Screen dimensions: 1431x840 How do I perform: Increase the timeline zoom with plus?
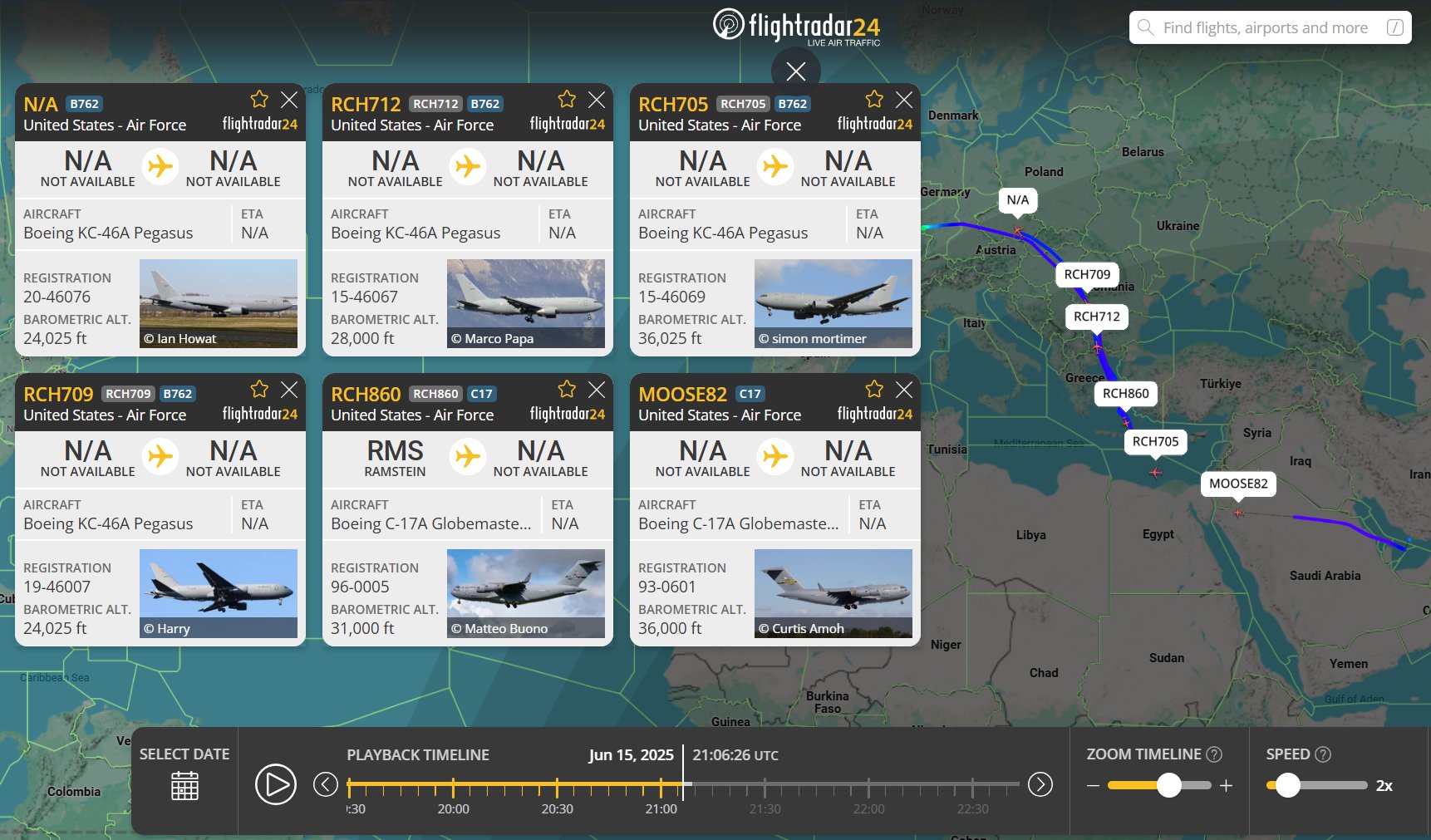1226,786
